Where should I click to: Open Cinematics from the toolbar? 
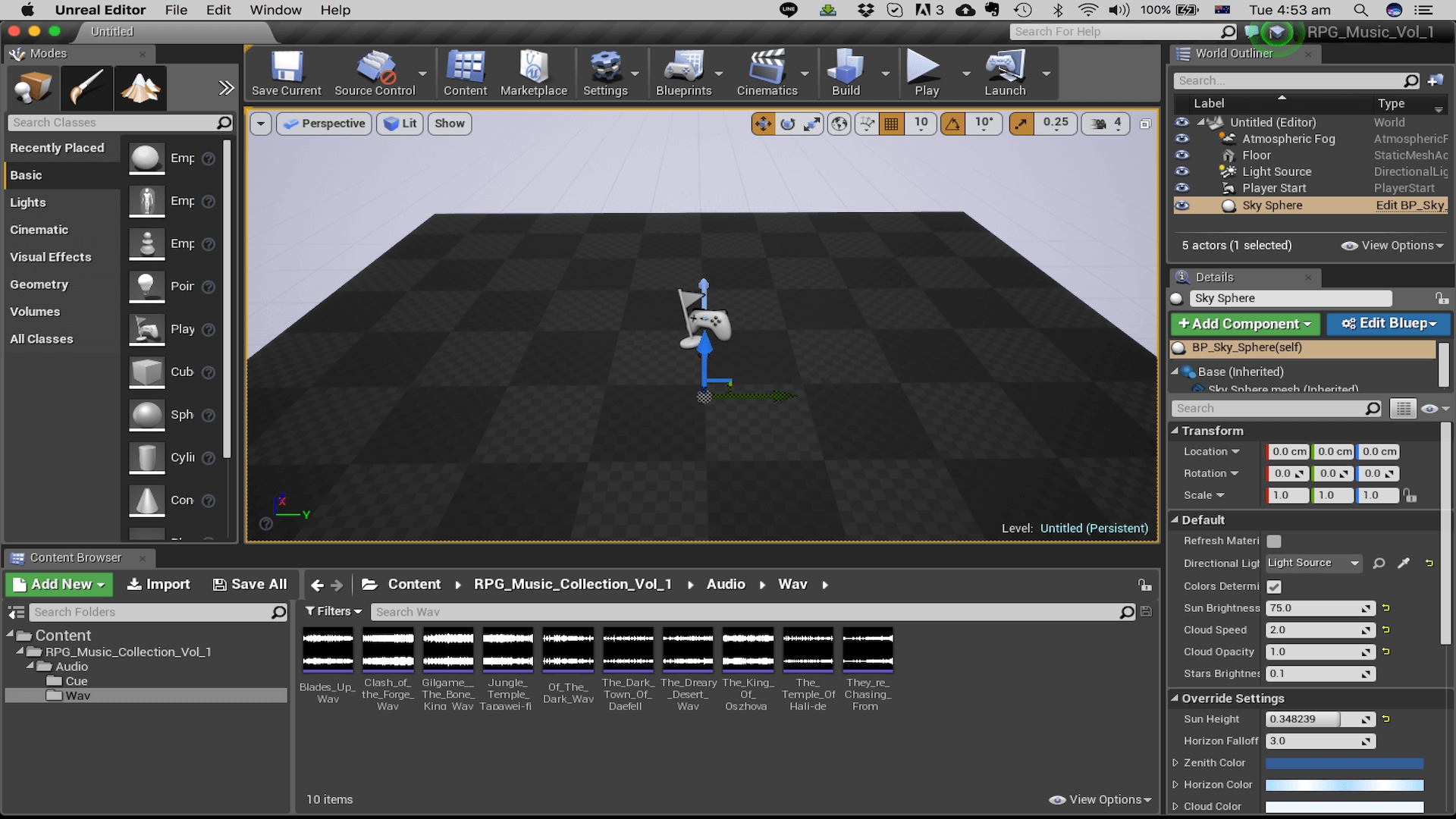point(767,74)
